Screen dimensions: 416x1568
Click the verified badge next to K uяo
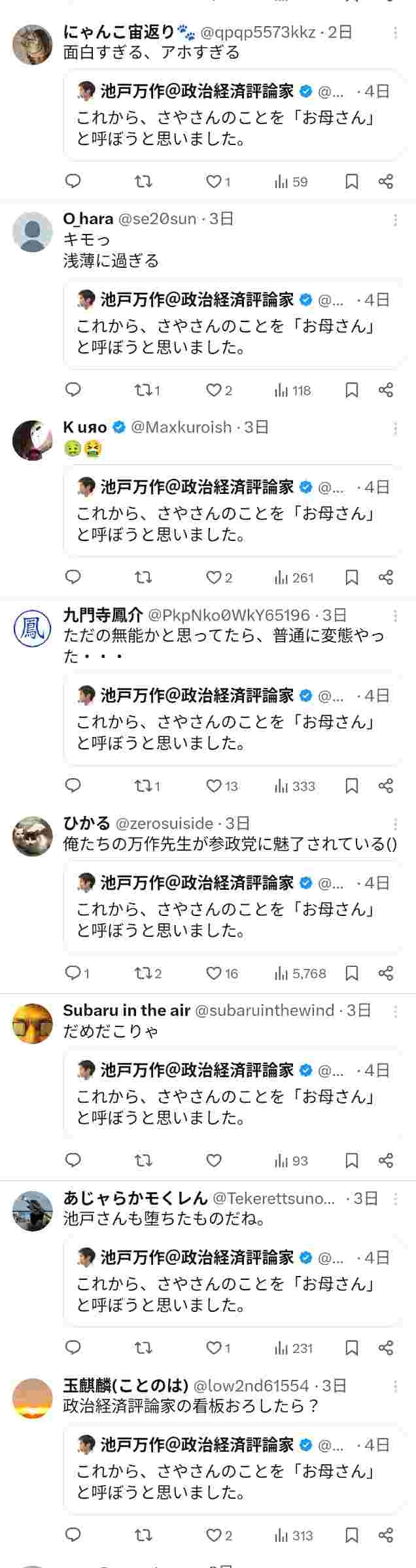[118, 427]
